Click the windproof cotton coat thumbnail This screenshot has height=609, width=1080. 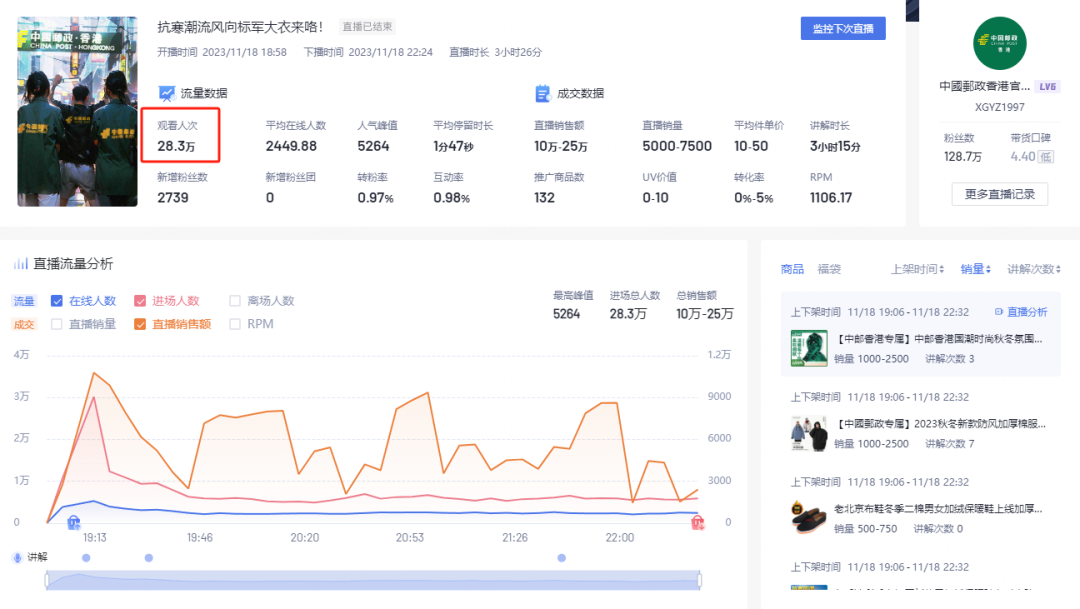[x=809, y=433]
